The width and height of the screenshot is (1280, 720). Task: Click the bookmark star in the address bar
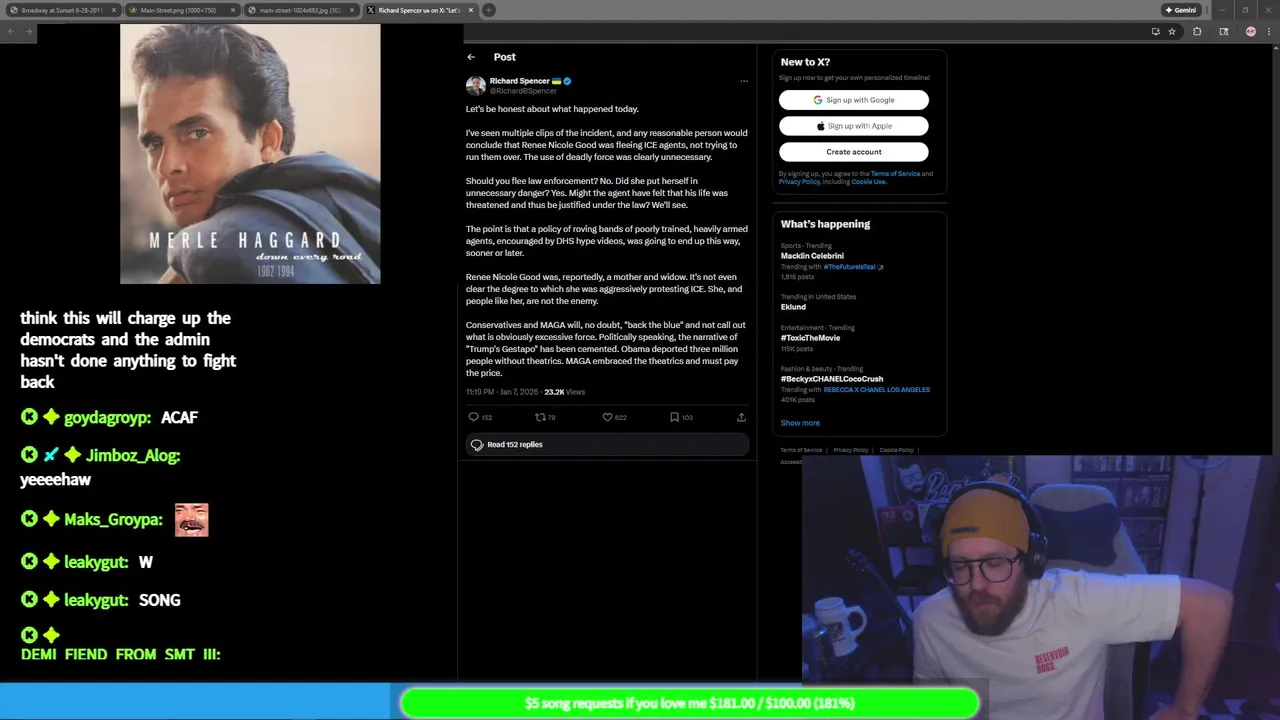[1172, 31]
